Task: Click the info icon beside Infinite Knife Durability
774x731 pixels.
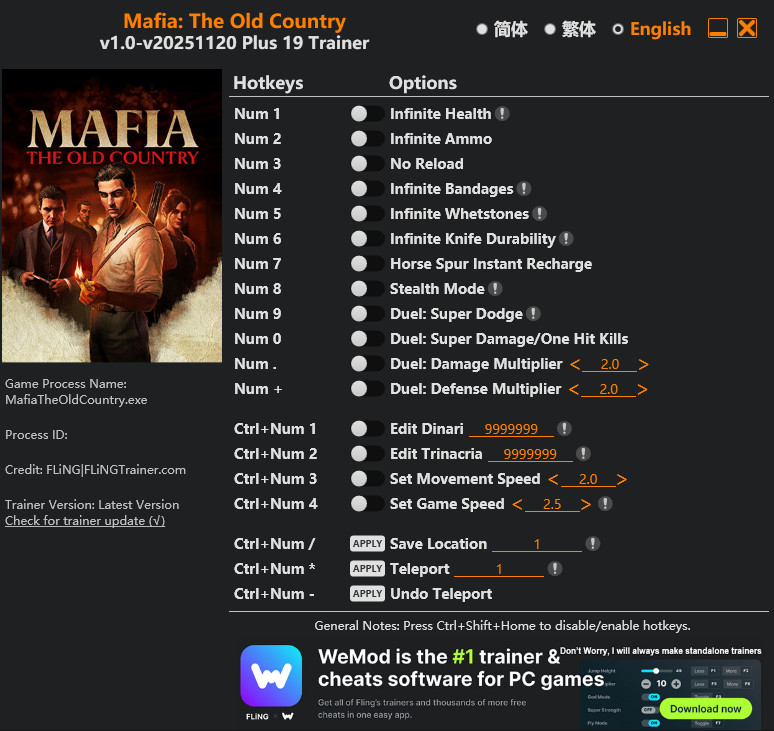Action: click(x=566, y=239)
